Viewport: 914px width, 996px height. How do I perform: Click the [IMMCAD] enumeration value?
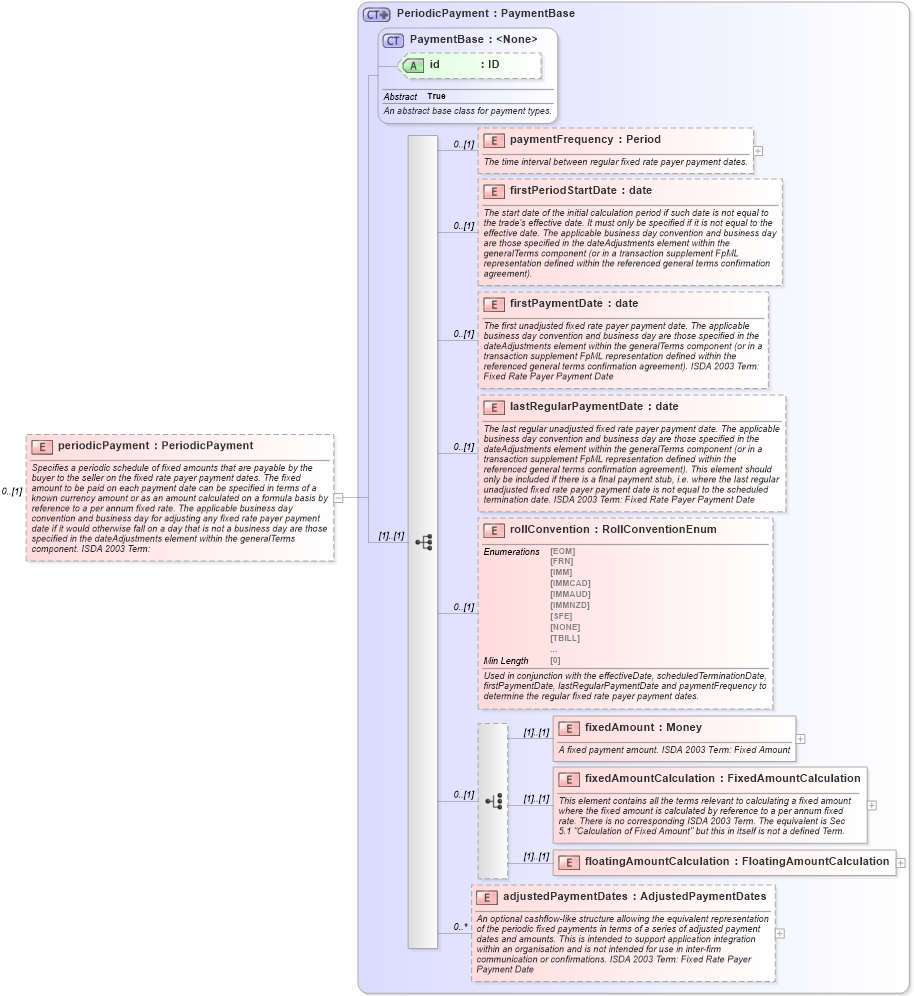(570, 583)
